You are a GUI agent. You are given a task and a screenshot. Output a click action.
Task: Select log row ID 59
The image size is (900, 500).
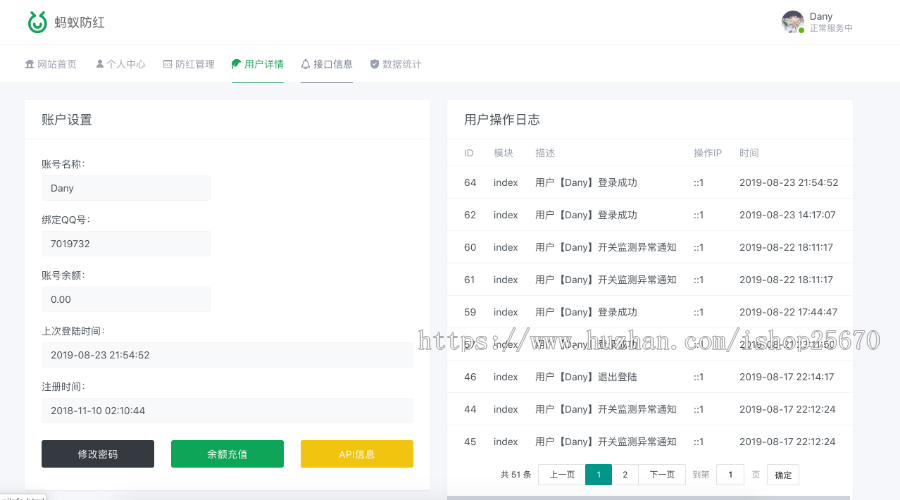tap(650, 312)
